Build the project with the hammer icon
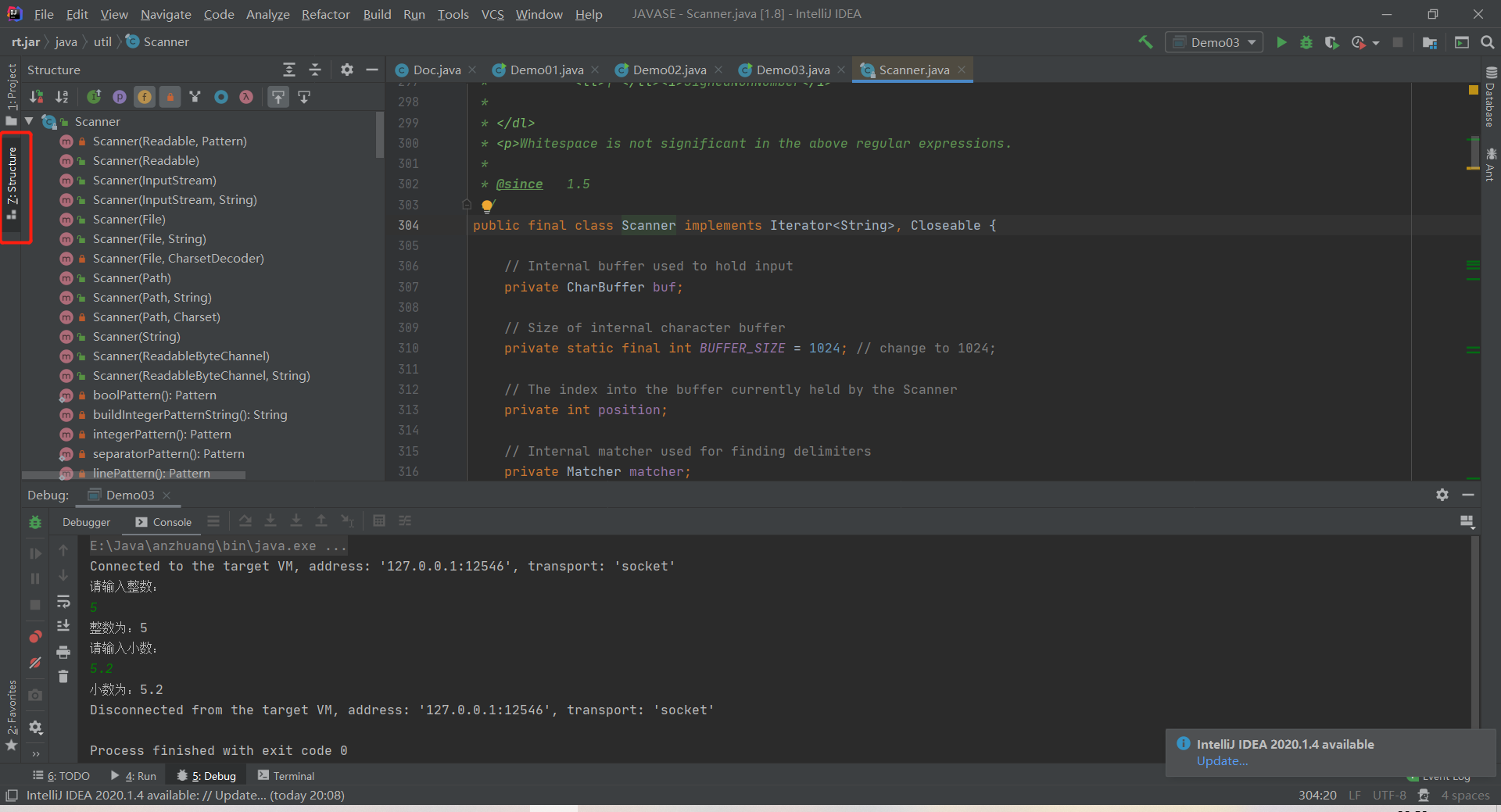This screenshot has height=812, width=1501. pos(1145,42)
